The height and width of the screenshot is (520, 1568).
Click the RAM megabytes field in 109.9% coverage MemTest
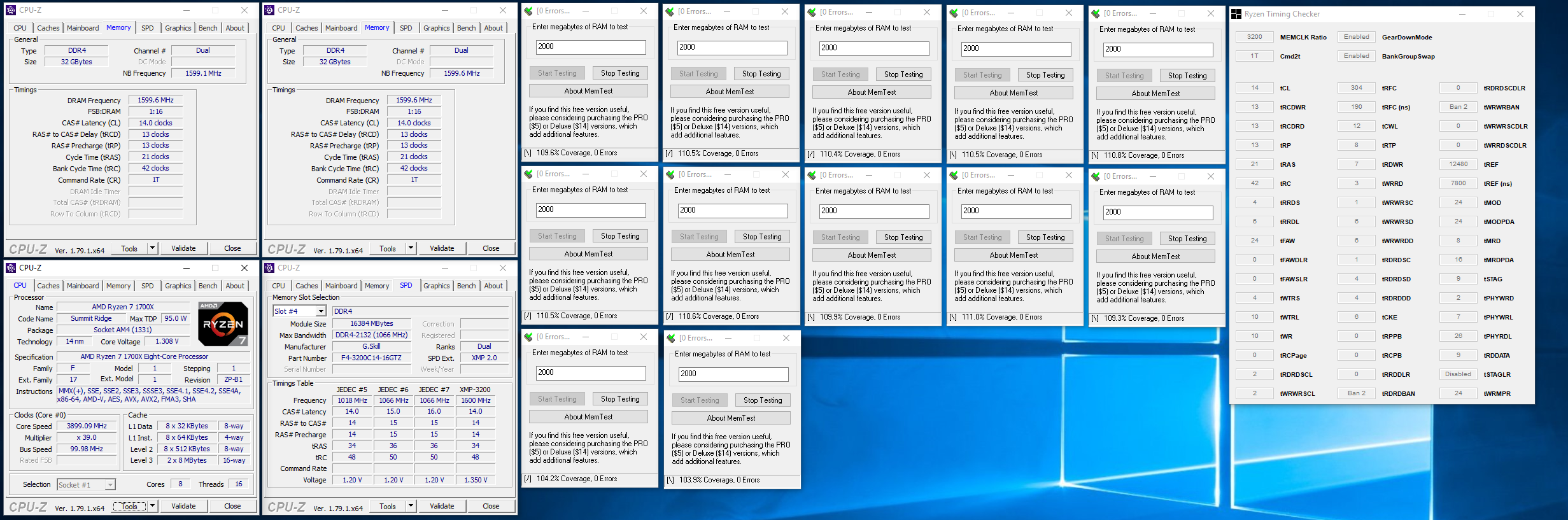pyautogui.click(x=873, y=211)
